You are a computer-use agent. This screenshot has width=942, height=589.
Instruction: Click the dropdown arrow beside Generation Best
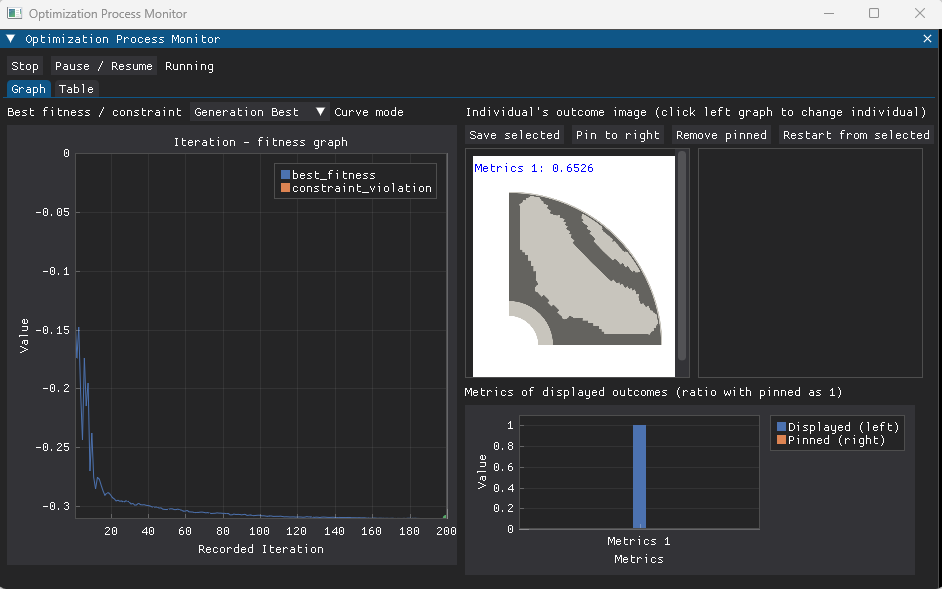click(321, 112)
